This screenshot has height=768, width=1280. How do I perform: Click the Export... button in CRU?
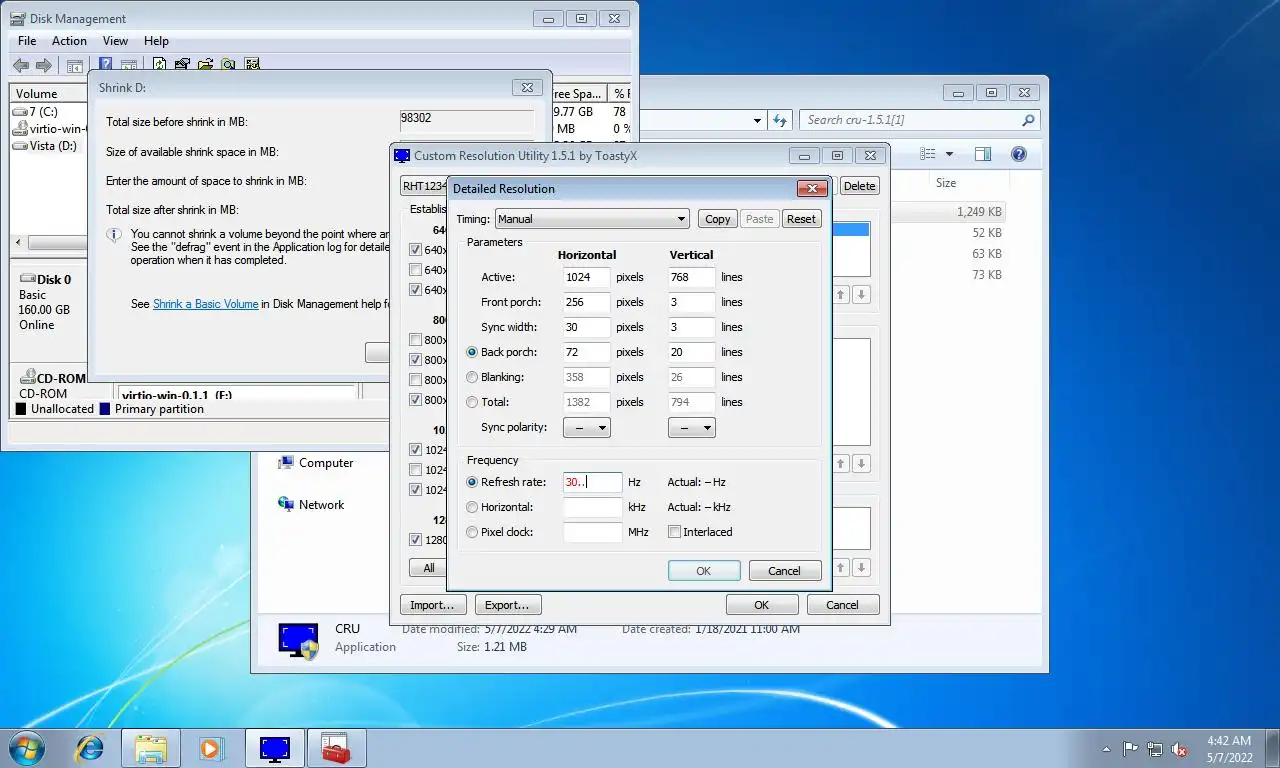pos(507,605)
